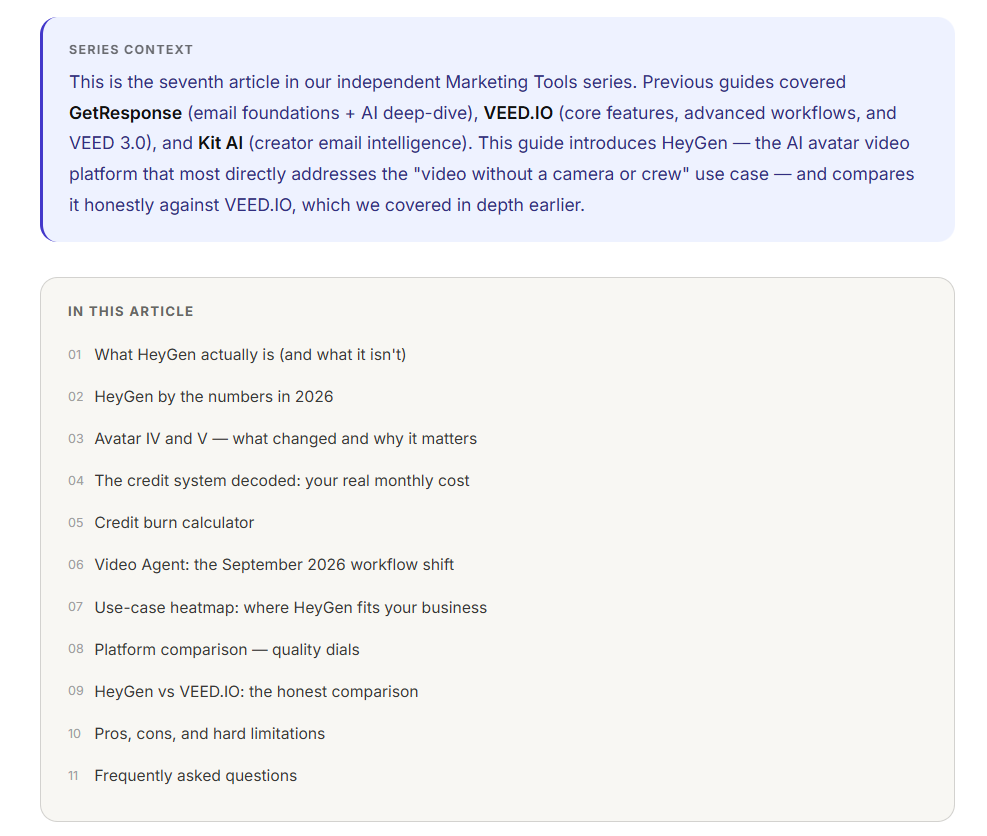Open 'Use-case heatmap' section link
This screenshot has width=987, height=836.
290,607
